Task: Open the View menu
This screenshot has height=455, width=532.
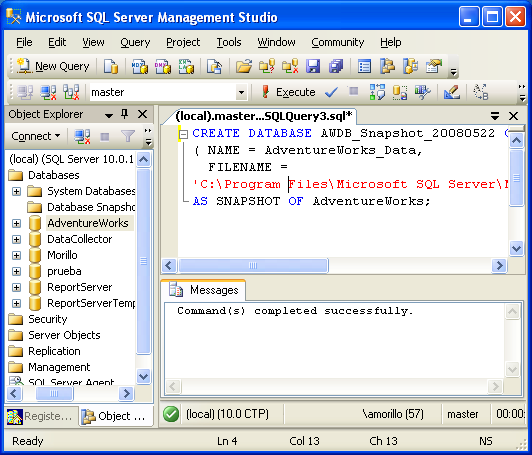Action: click(x=93, y=42)
